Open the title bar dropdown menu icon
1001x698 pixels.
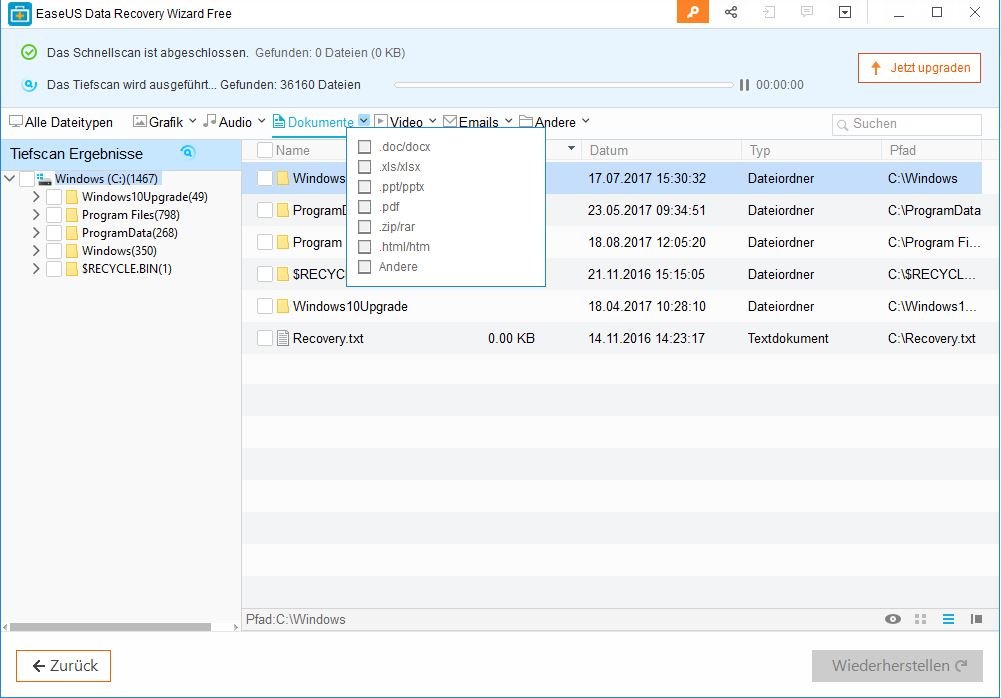pos(845,12)
